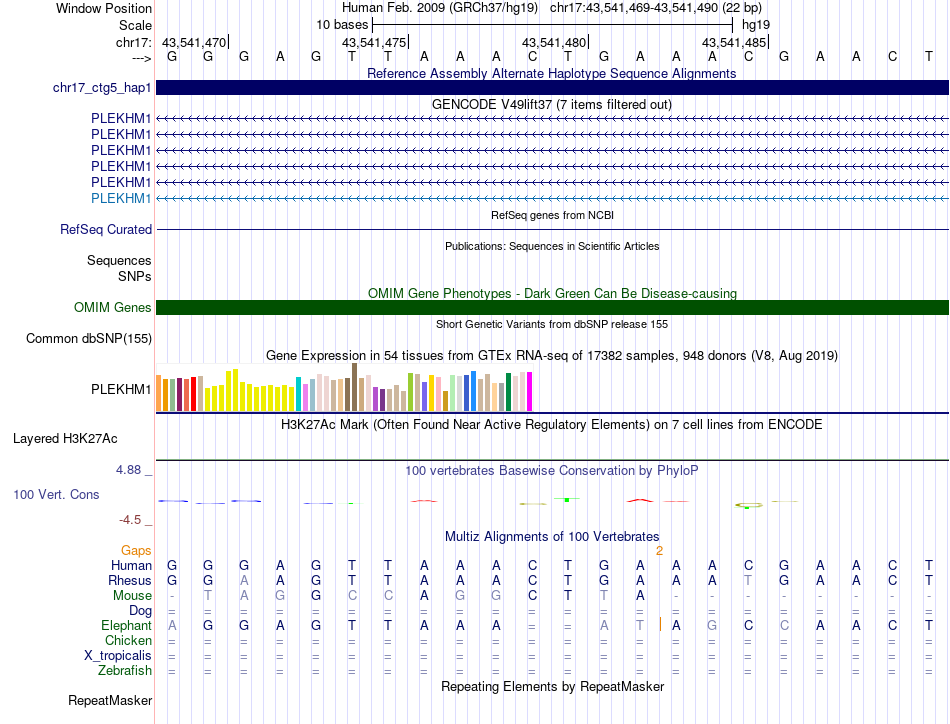Image resolution: width=950 pixels, height=724 pixels.
Task: Click the orange gap count 2 in the Gaps row
Action: click(659, 550)
